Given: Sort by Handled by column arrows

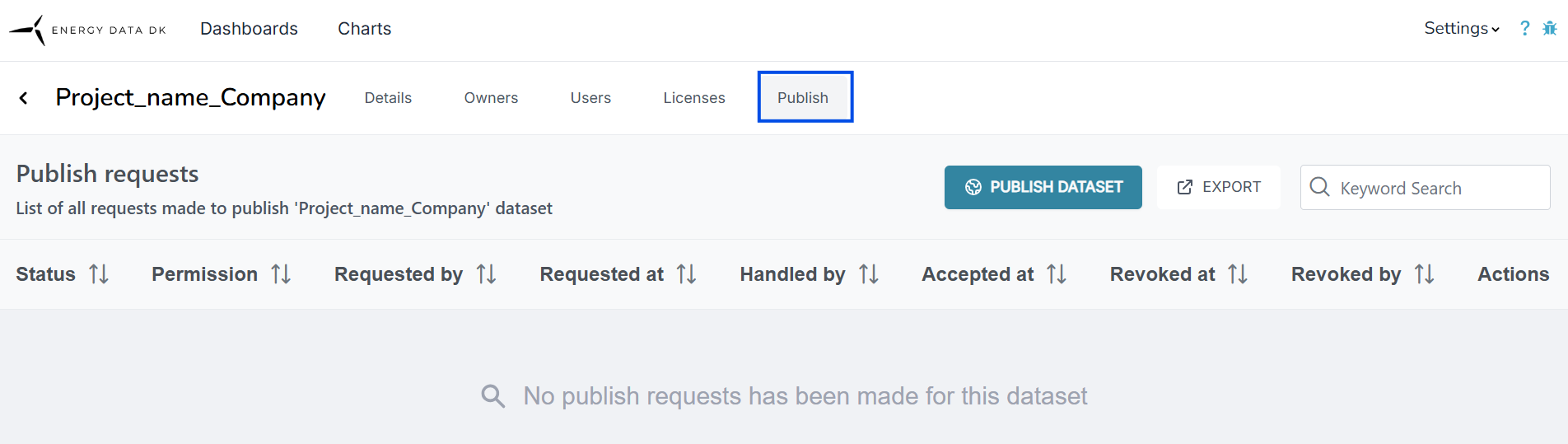Looking at the screenshot, I should point(868,274).
